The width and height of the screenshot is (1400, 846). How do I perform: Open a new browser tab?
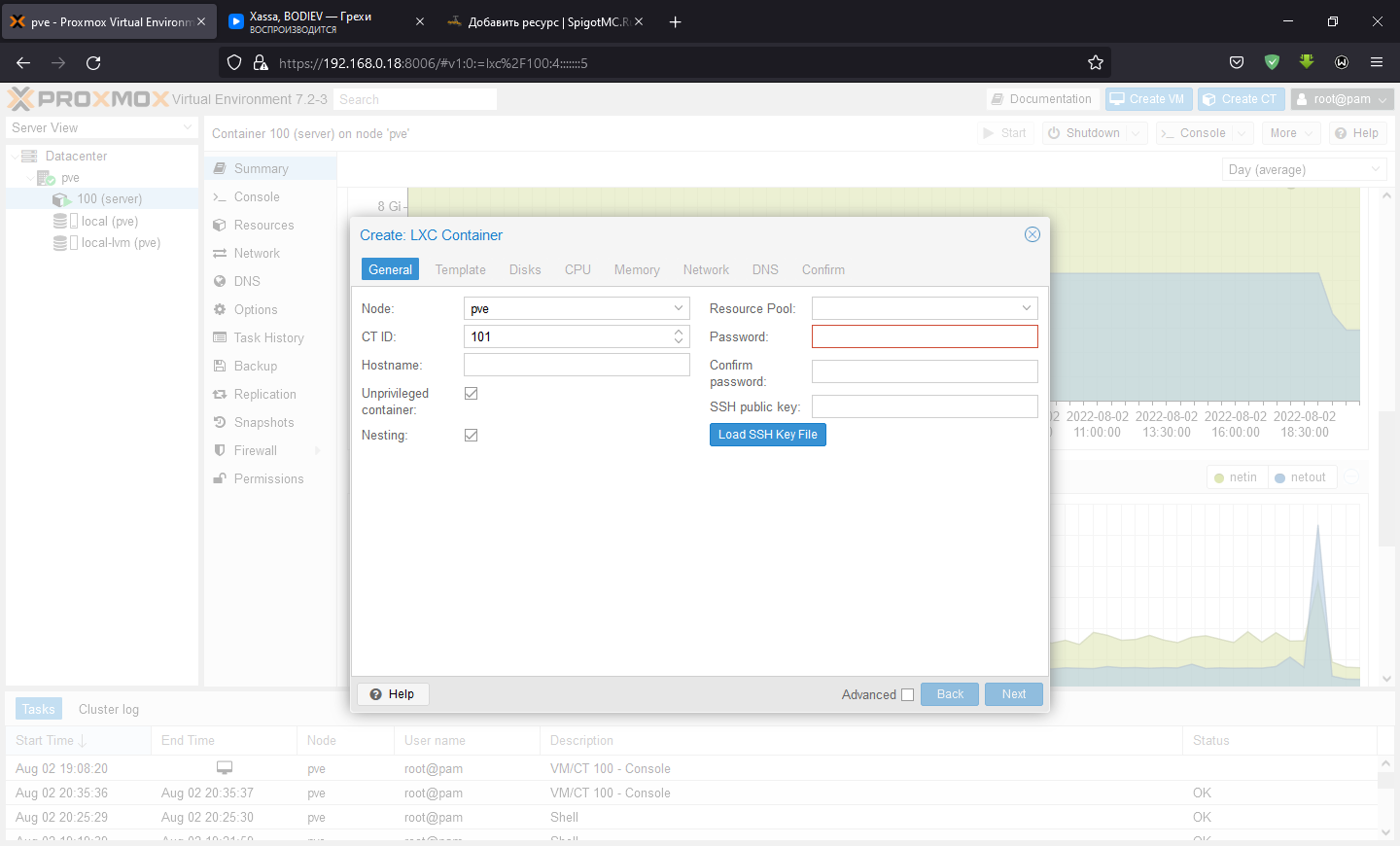tap(676, 21)
